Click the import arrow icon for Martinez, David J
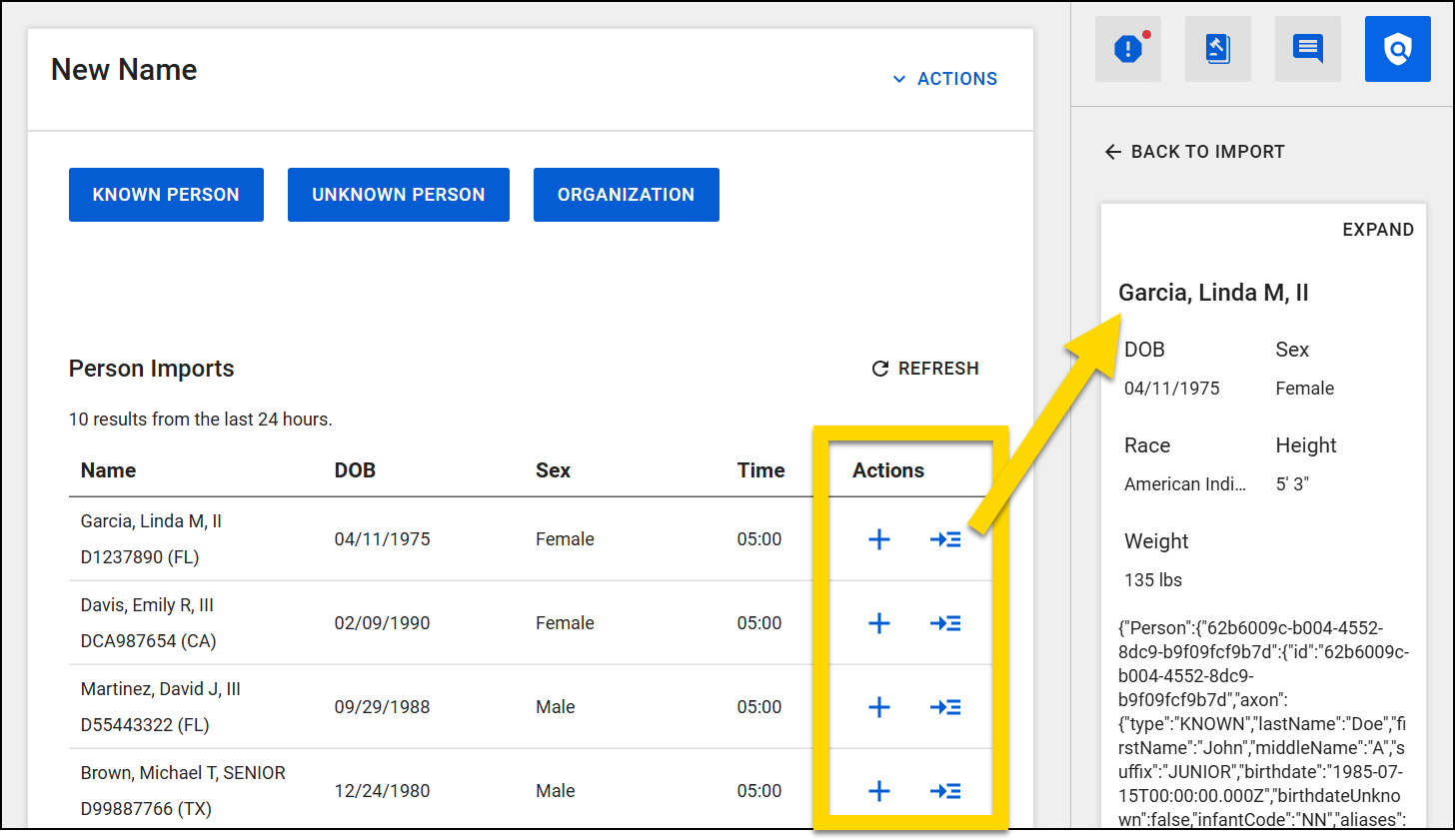This screenshot has width=1455, height=840. [x=945, y=707]
